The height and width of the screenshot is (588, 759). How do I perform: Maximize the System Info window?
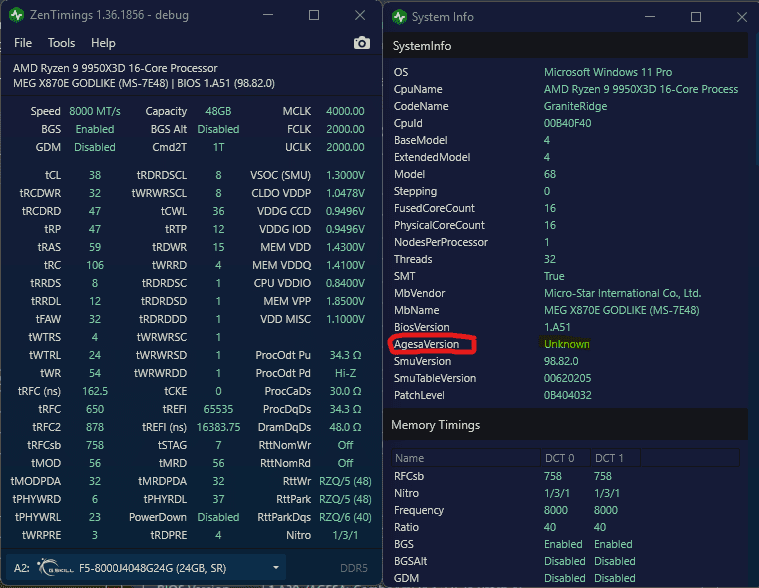[x=696, y=17]
